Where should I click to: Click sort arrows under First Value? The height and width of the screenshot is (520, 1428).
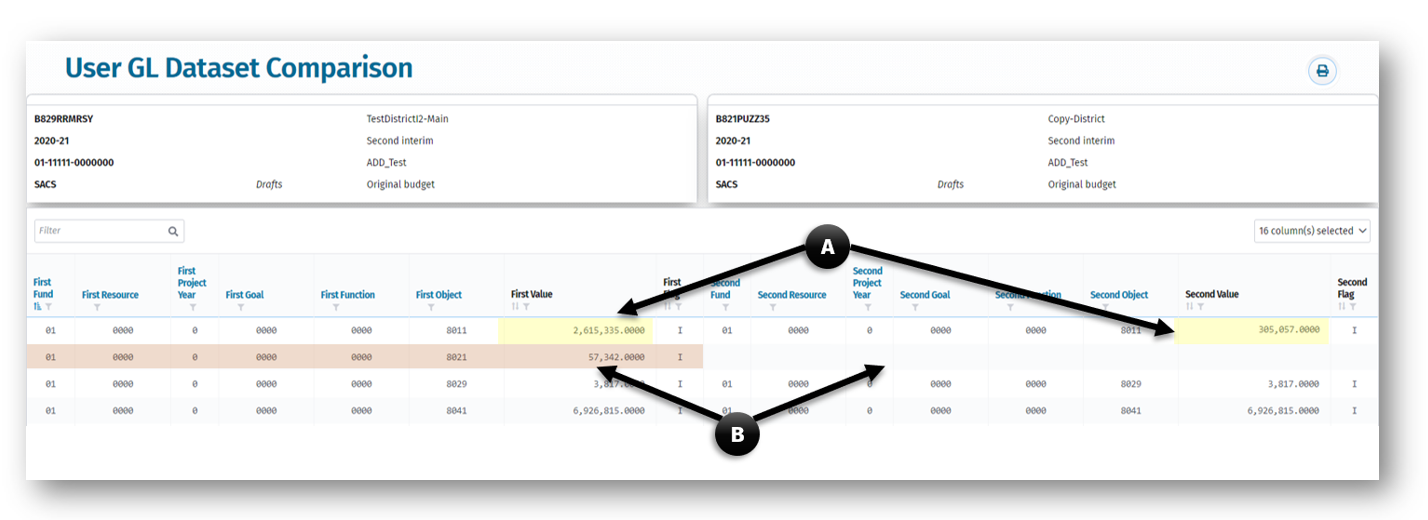click(516, 307)
